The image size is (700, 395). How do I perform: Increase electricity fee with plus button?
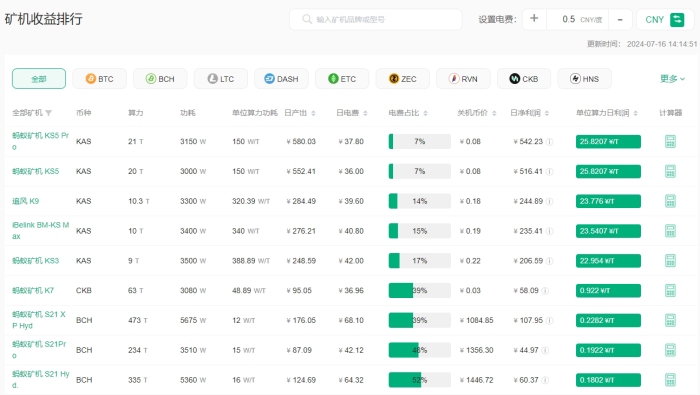(x=534, y=19)
